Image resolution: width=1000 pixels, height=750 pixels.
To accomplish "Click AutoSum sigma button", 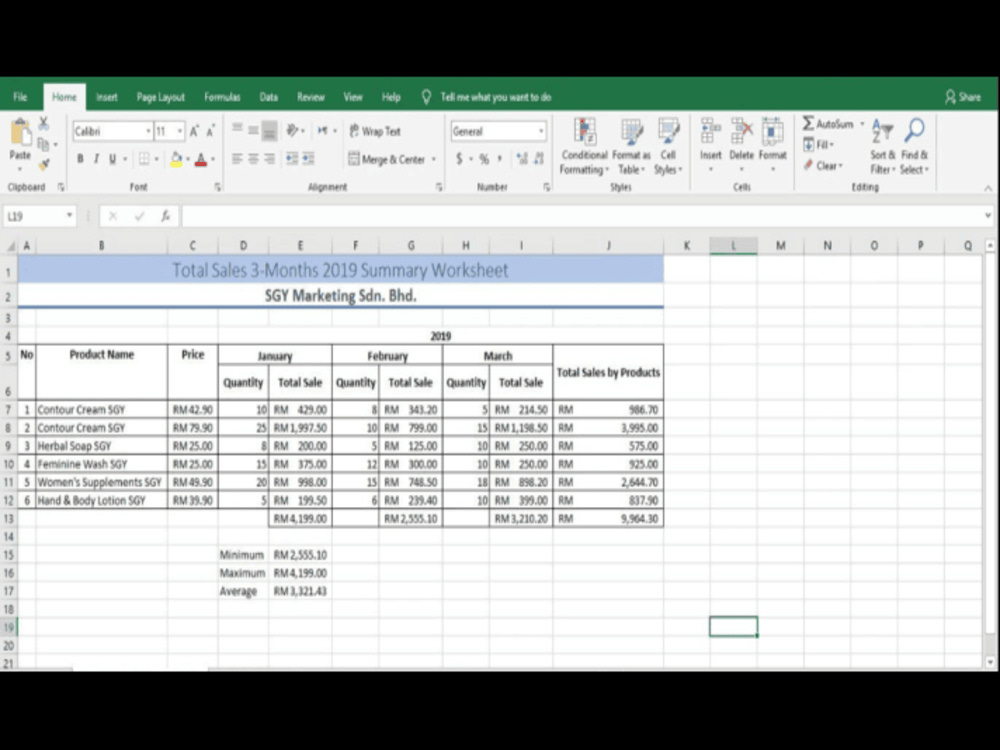I will tap(828, 124).
